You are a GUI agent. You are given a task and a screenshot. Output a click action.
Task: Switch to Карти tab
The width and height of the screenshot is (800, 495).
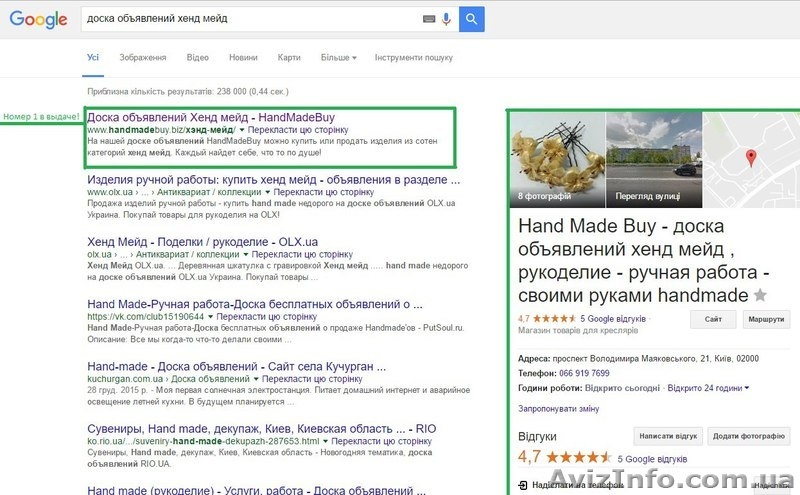pyautogui.click(x=289, y=58)
